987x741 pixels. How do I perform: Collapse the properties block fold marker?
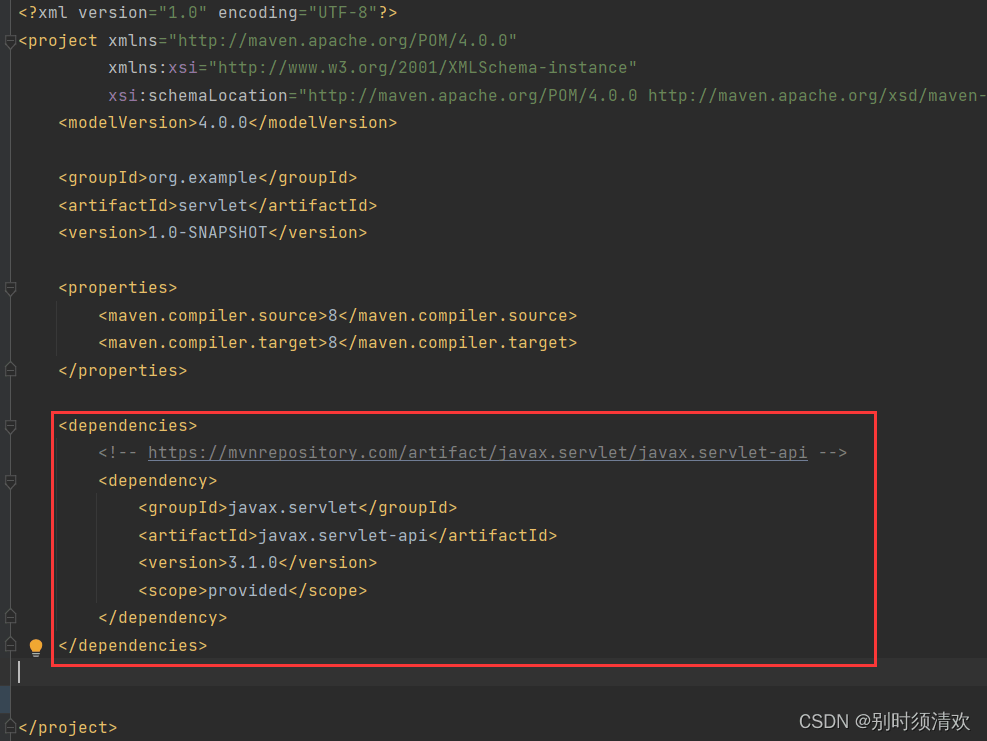click(10, 289)
